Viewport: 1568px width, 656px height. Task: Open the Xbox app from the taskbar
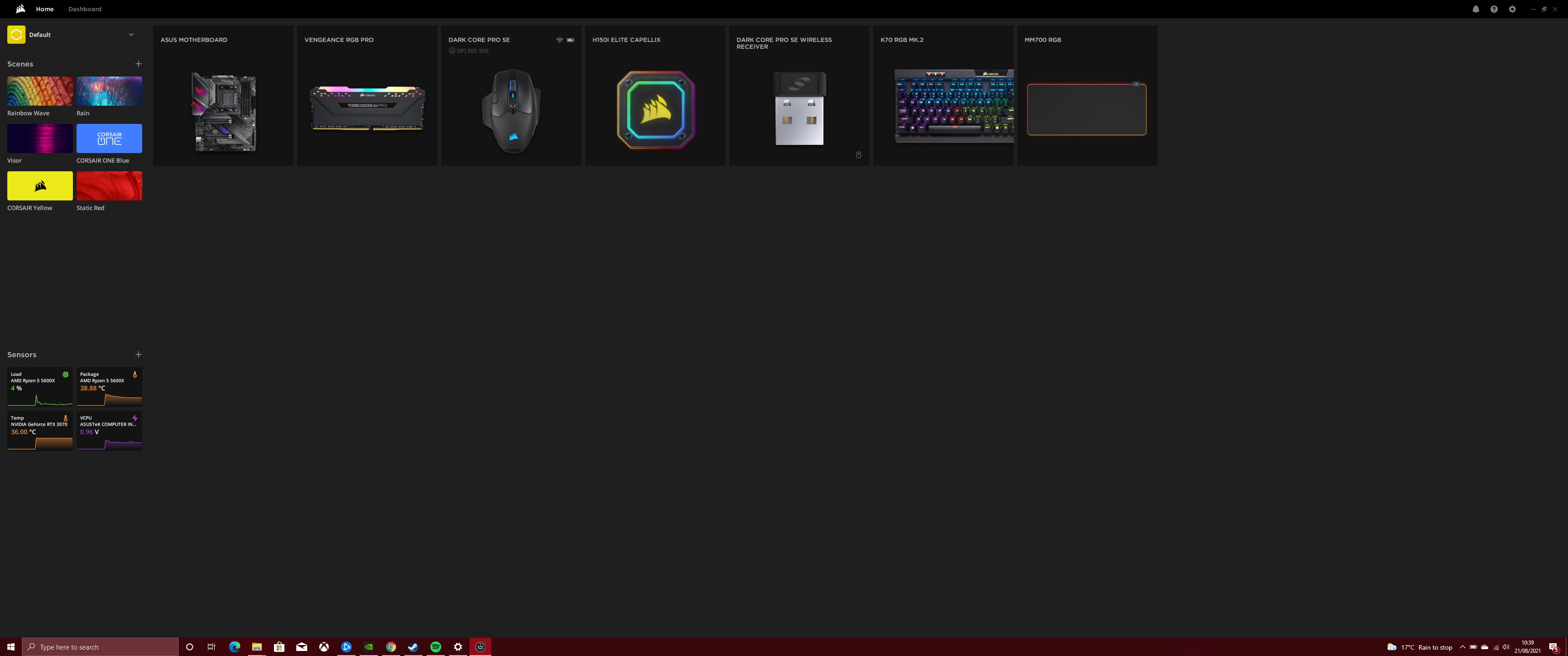pyautogui.click(x=324, y=647)
